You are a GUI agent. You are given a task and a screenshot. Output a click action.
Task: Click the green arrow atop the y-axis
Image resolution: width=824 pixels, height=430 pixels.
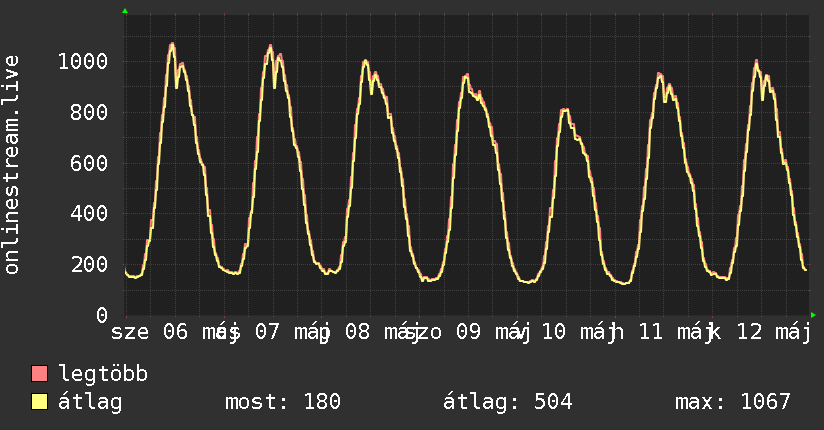pos(125,11)
